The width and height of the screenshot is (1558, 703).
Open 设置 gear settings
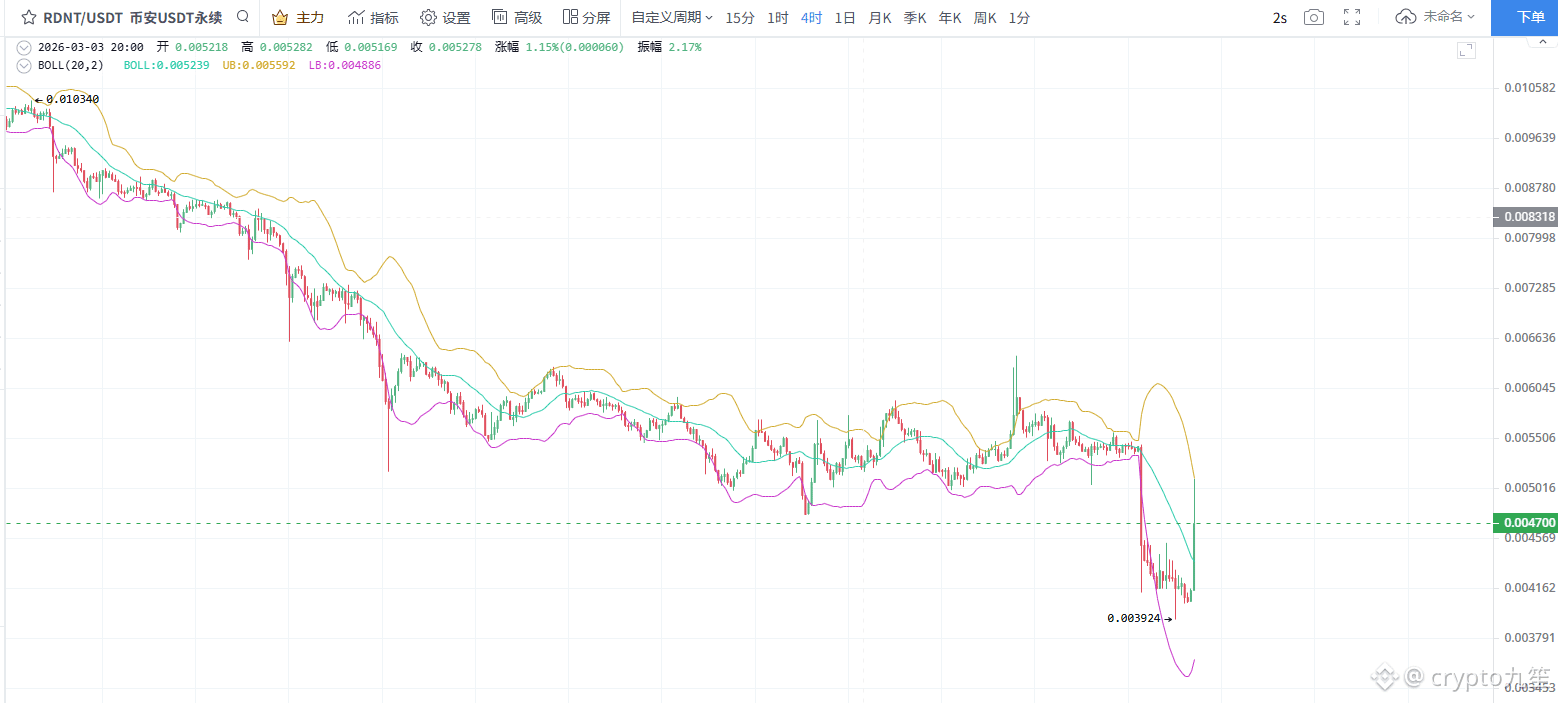pos(445,17)
